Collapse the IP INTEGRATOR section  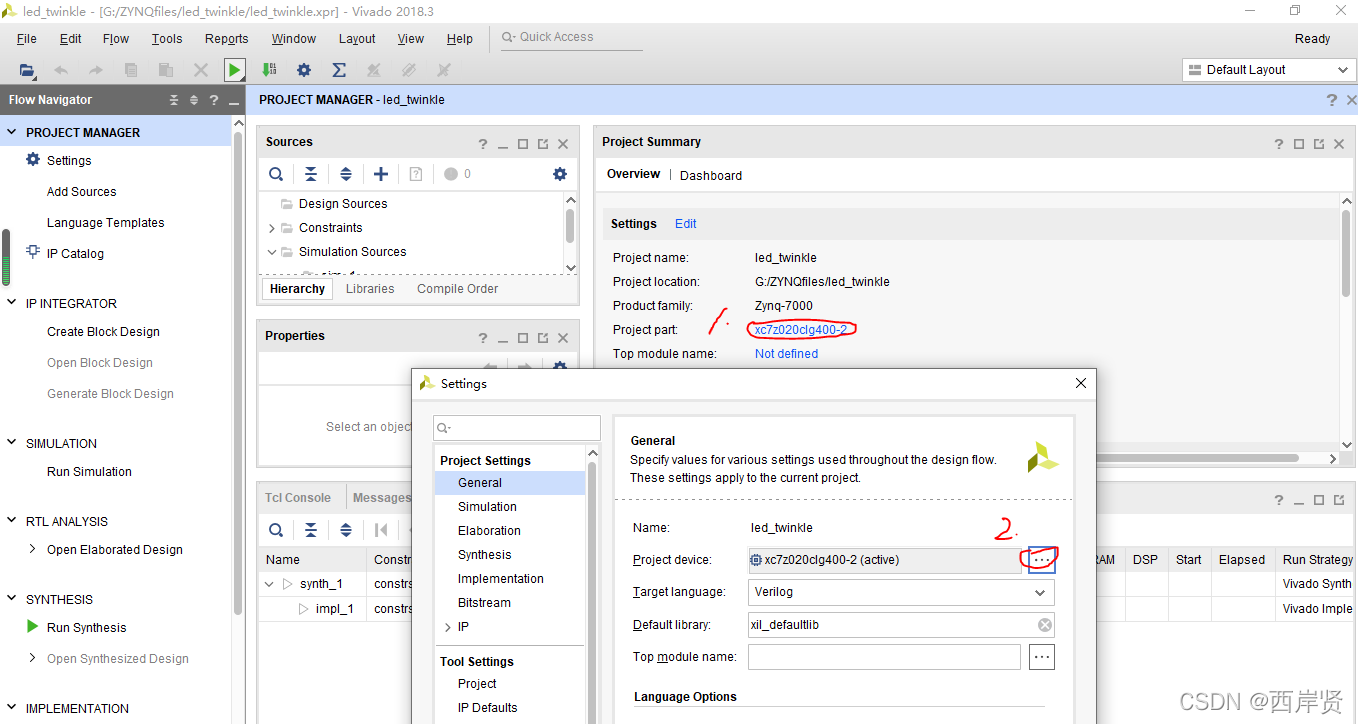(x=12, y=303)
